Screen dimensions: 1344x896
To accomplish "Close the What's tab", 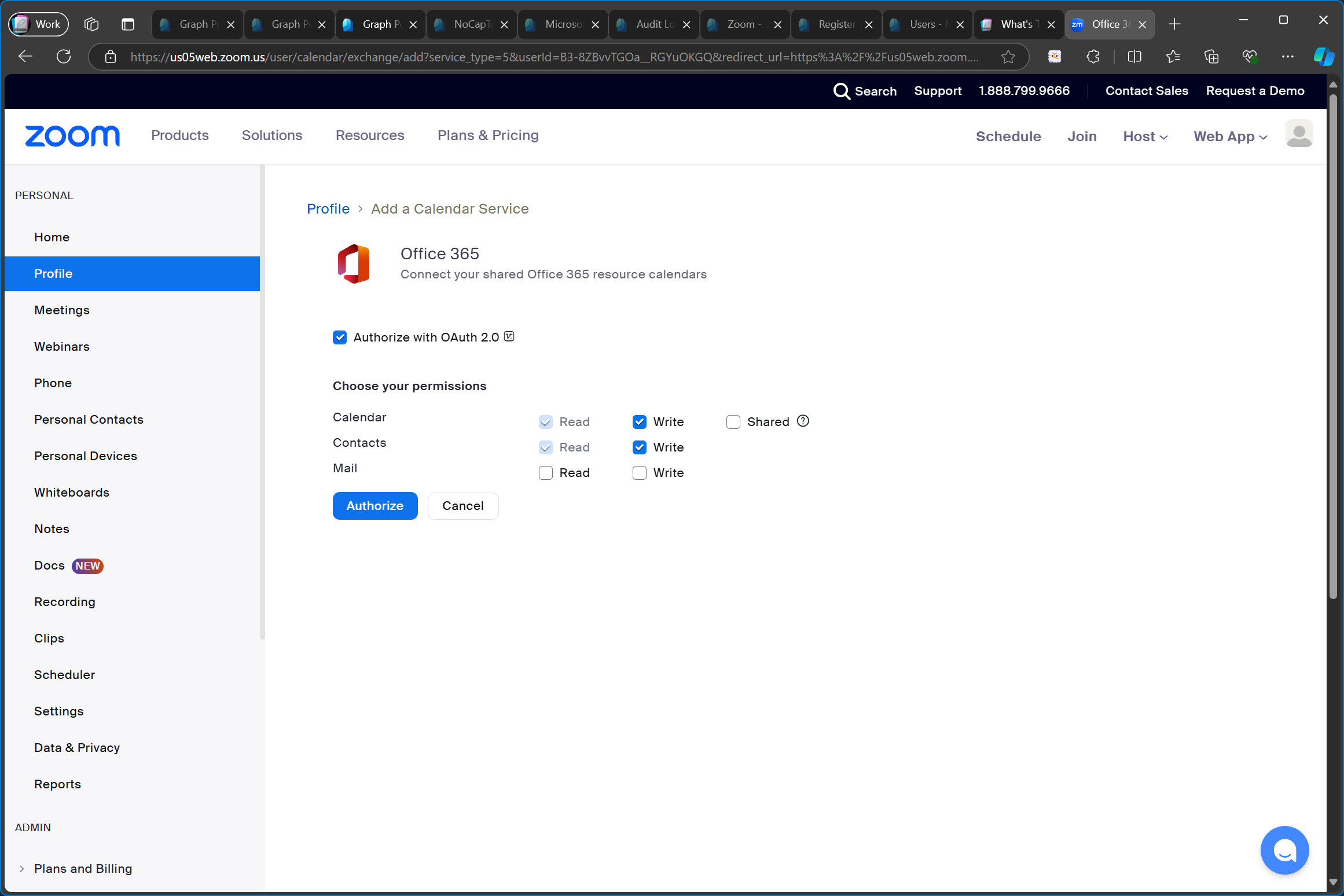I will coord(1051,24).
